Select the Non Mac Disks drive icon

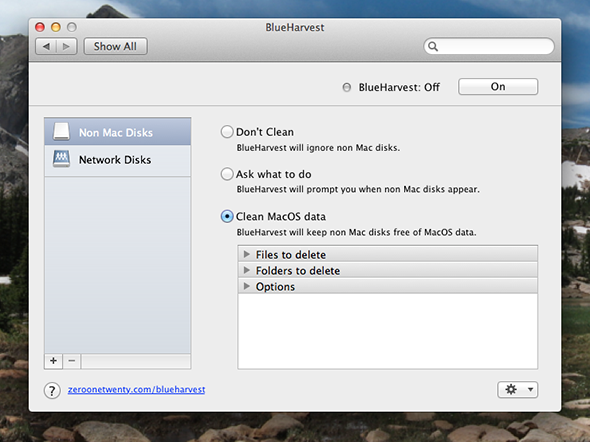61,132
